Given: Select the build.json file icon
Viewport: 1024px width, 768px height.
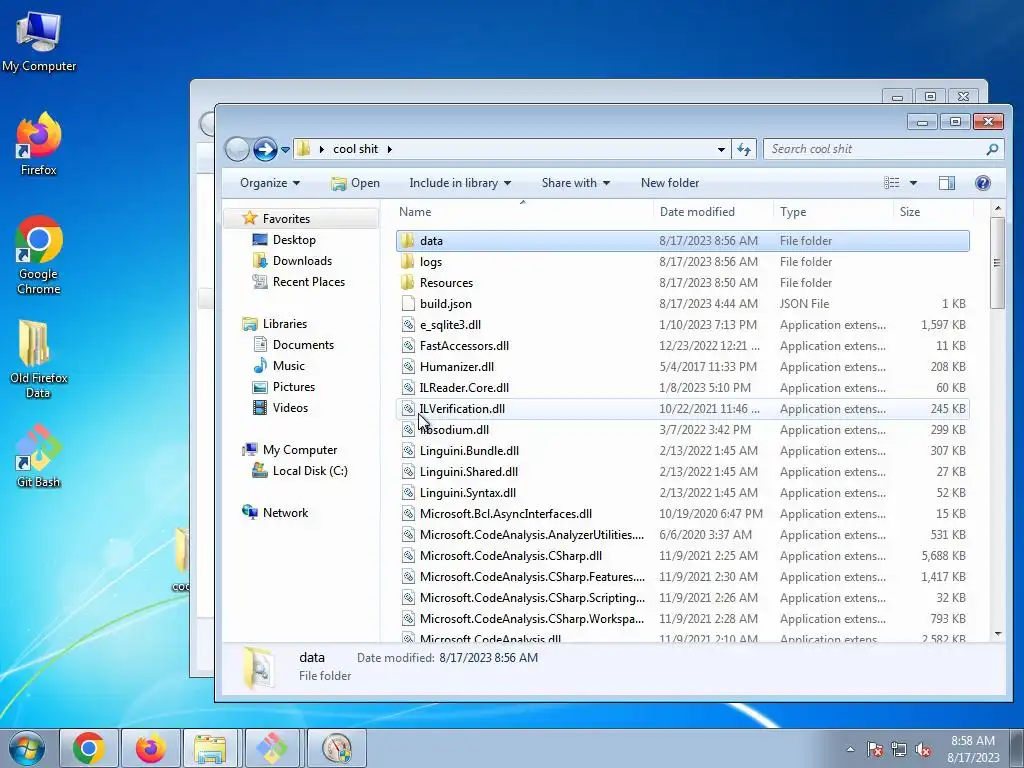Looking at the screenshot, I should click(x=408, y=304).
